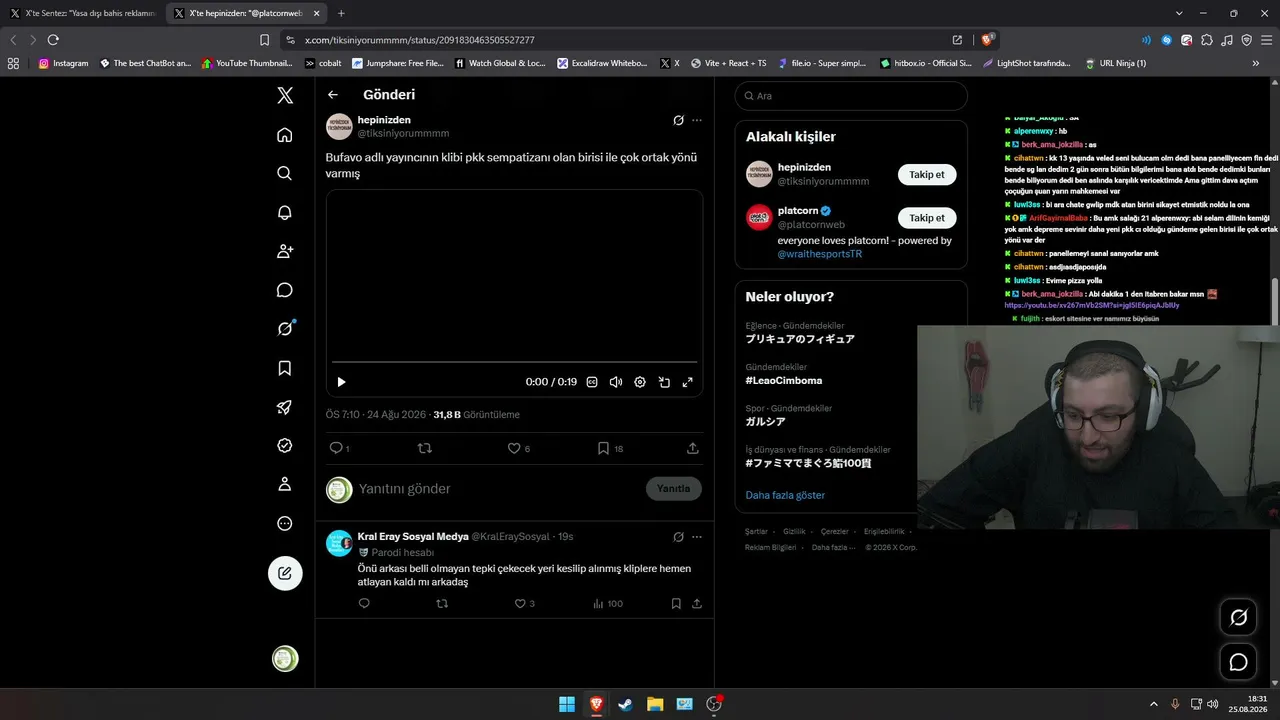Reload the current page
The image size is (1280, 720).
click(53, 40)
